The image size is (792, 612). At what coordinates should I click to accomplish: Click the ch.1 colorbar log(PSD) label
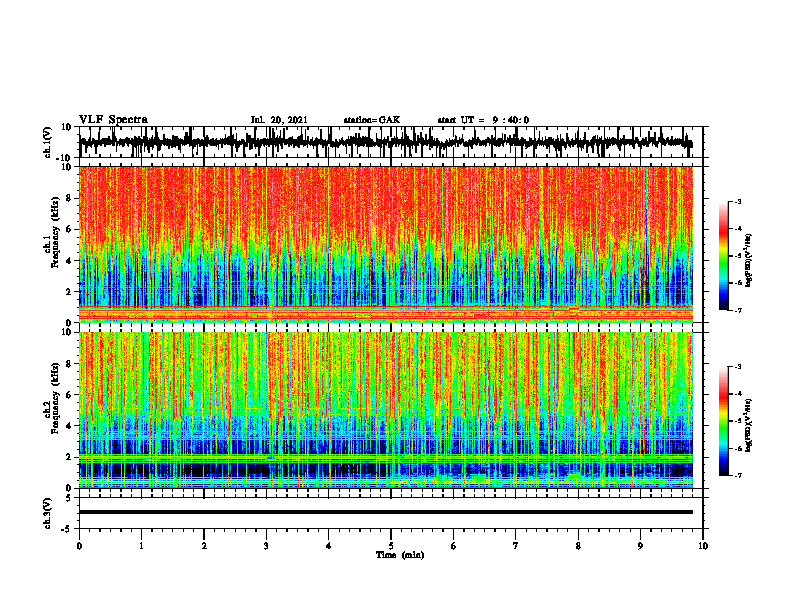coord(749,261)
